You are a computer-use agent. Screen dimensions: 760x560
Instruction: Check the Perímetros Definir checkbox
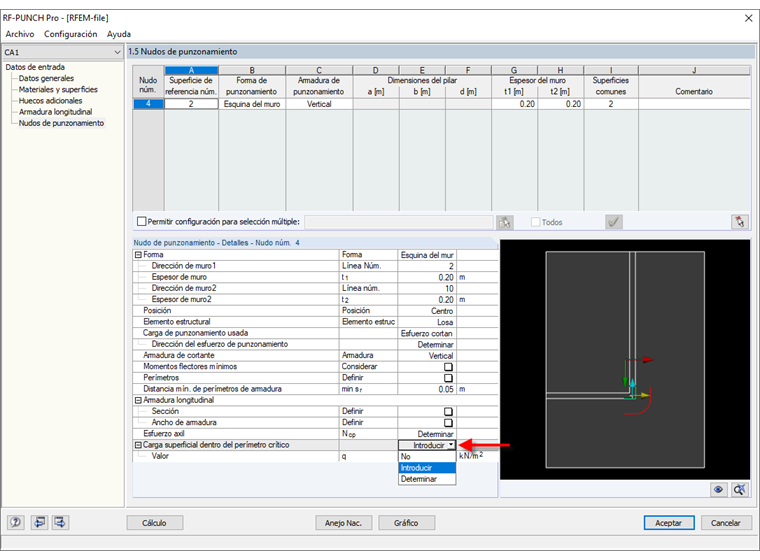448,378
